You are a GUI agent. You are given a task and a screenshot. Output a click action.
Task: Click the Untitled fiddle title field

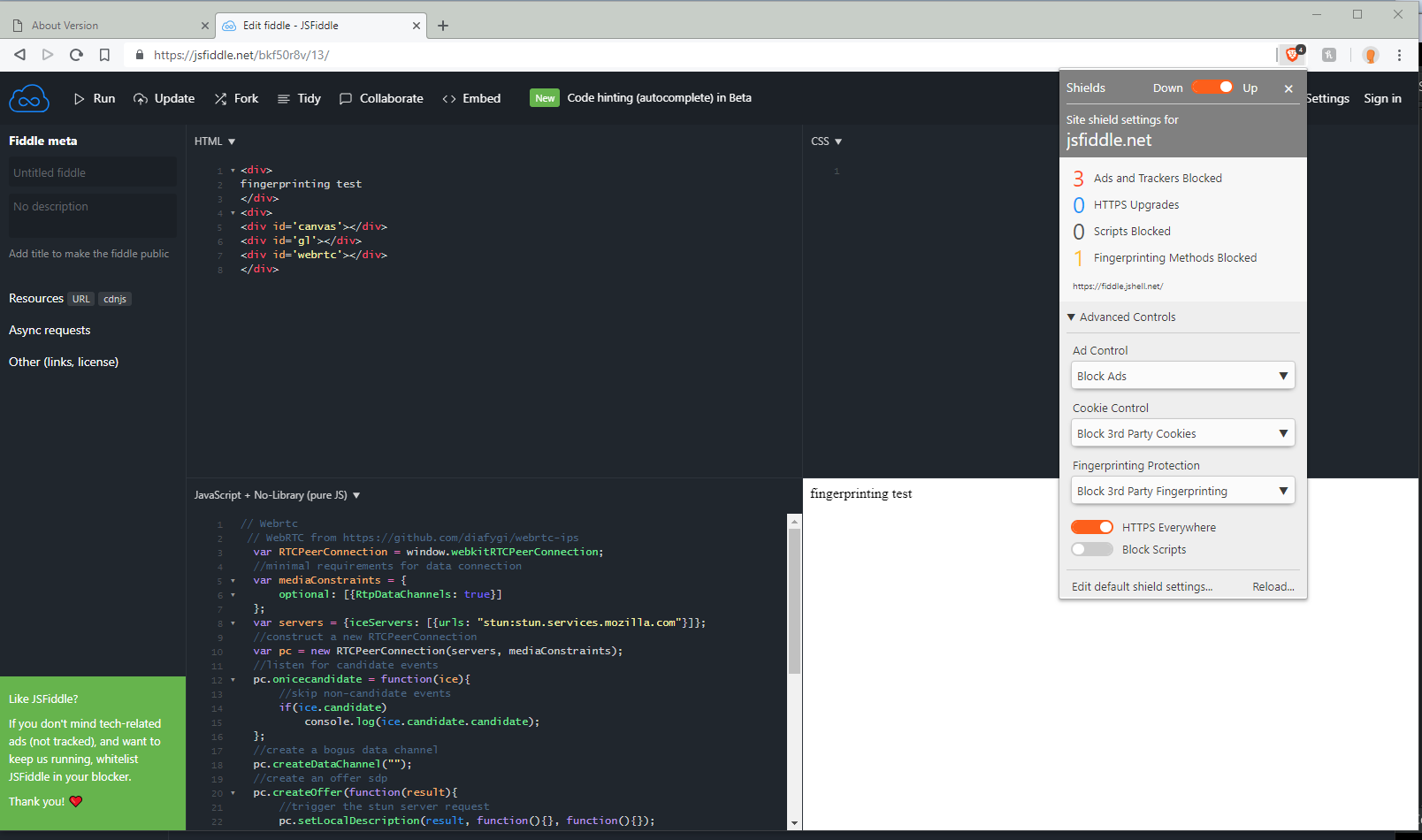[93, 172]
